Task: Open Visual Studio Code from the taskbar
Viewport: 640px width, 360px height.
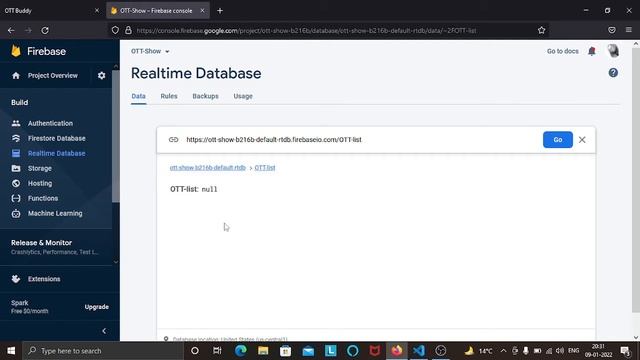Action: 418,351
